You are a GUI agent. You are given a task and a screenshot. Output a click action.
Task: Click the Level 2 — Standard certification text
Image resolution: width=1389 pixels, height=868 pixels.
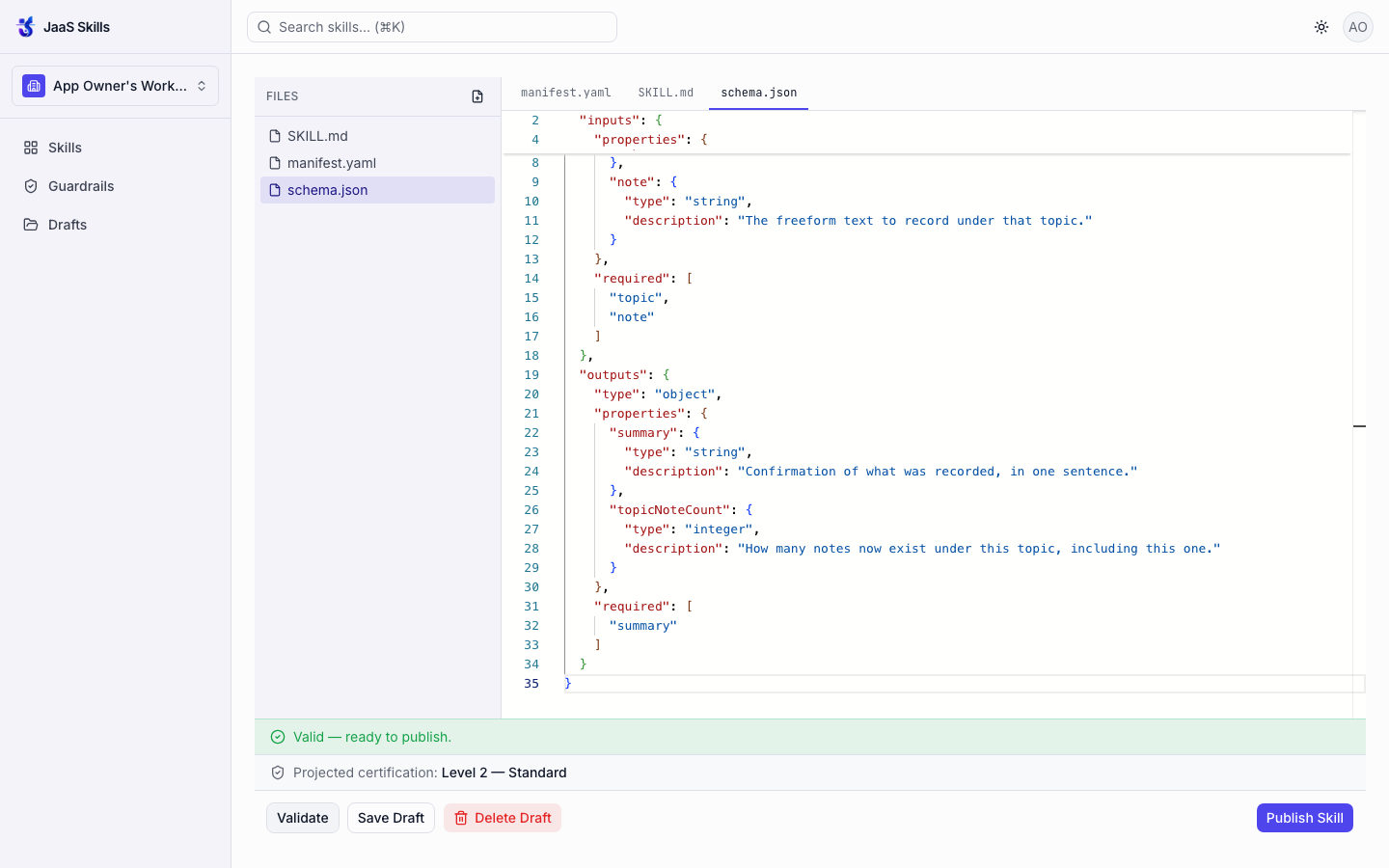[504, 773]
